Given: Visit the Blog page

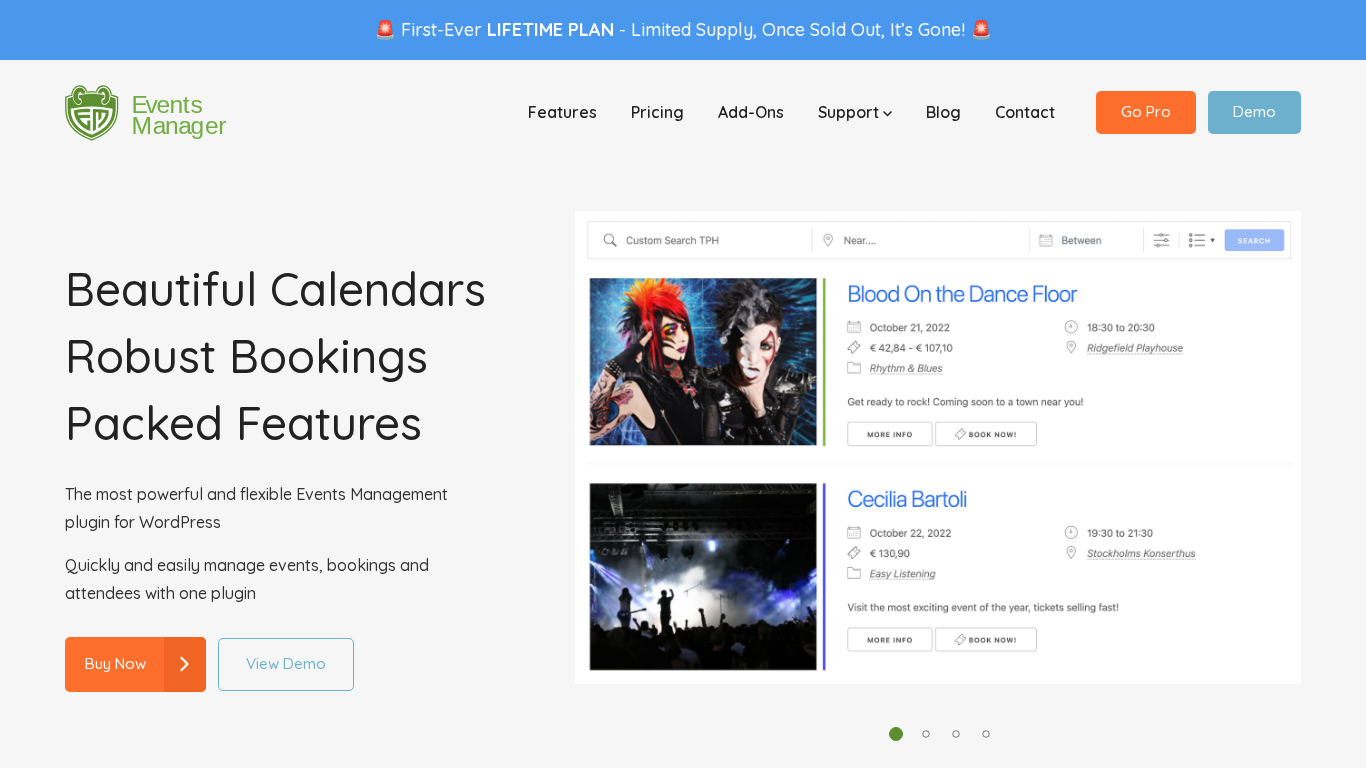Looking at the screenshot, I should tap(943, 112).
